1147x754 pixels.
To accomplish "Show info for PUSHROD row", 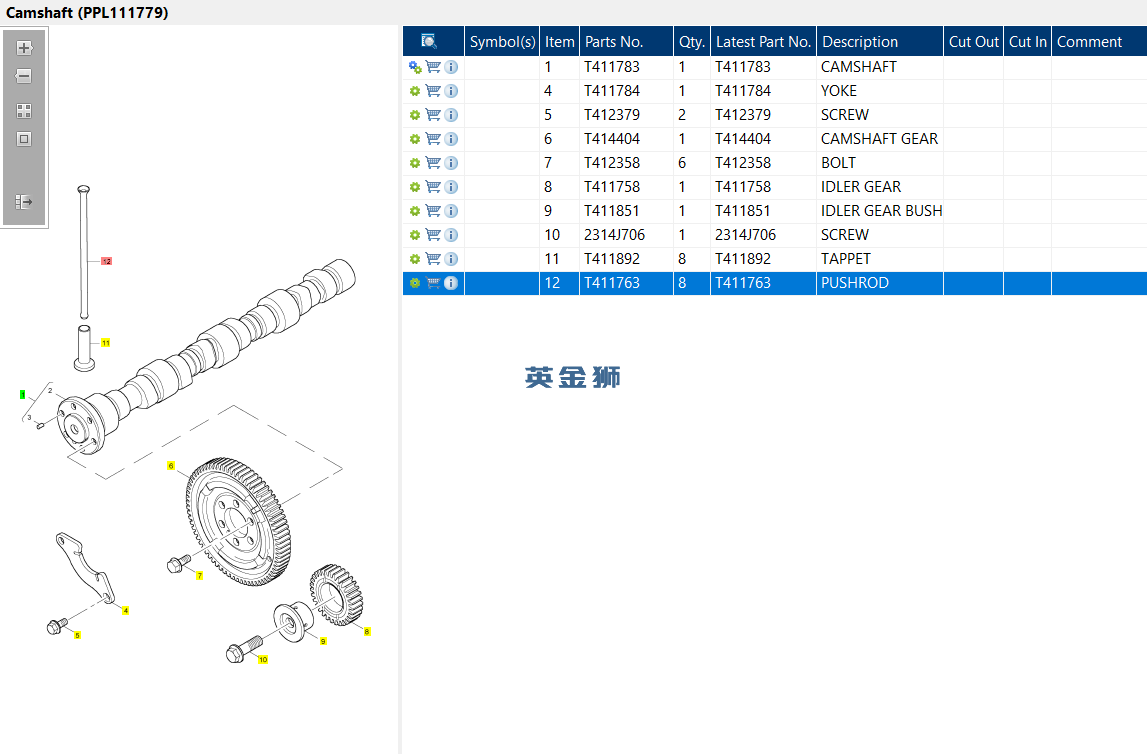I will click(x=451, y=283).
